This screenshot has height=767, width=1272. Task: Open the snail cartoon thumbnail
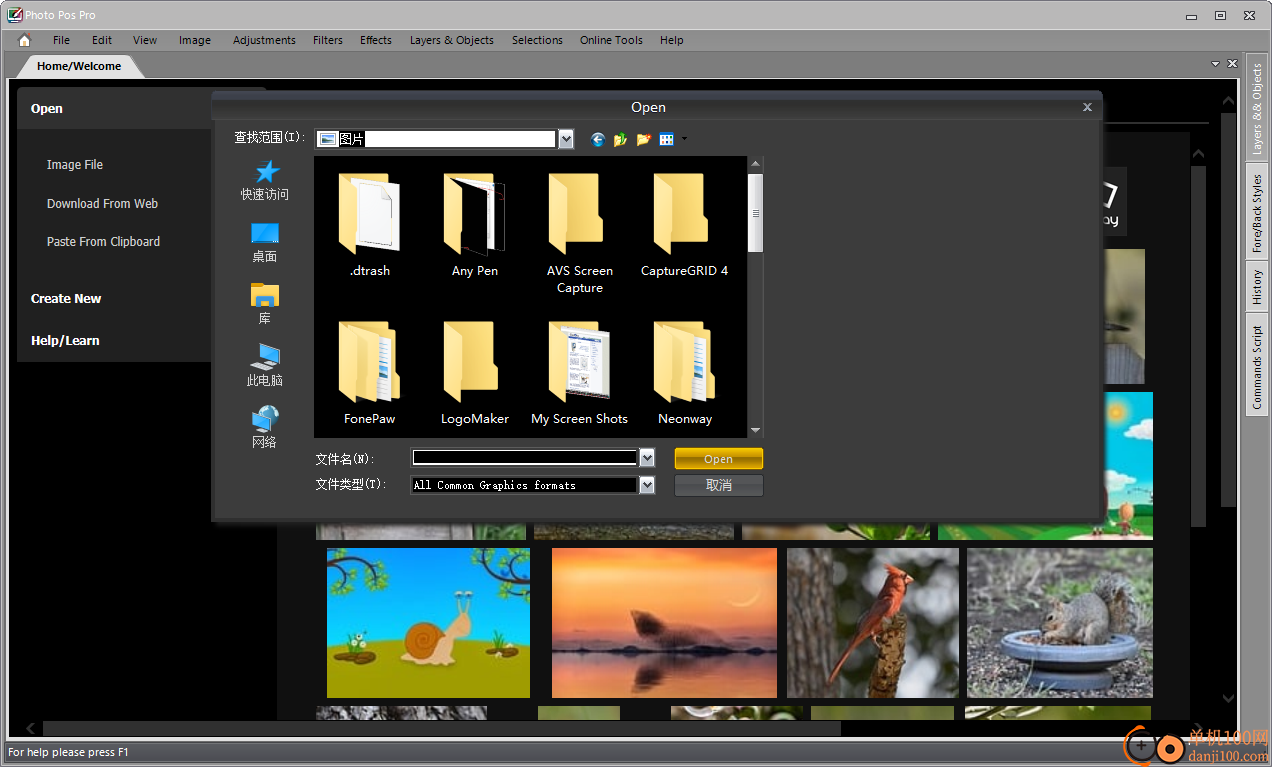428,622
